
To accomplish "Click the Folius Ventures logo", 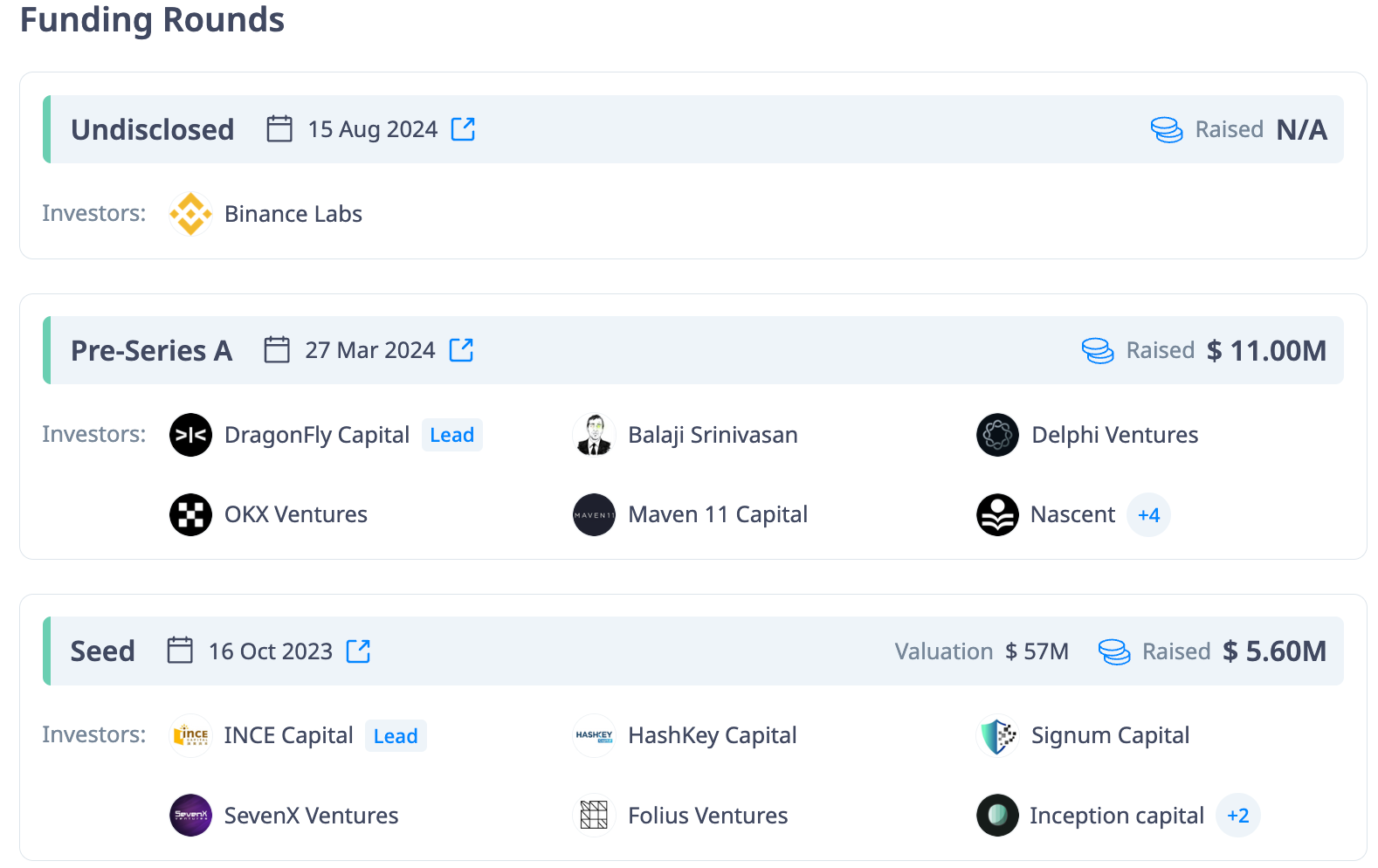I will (594, 816).
